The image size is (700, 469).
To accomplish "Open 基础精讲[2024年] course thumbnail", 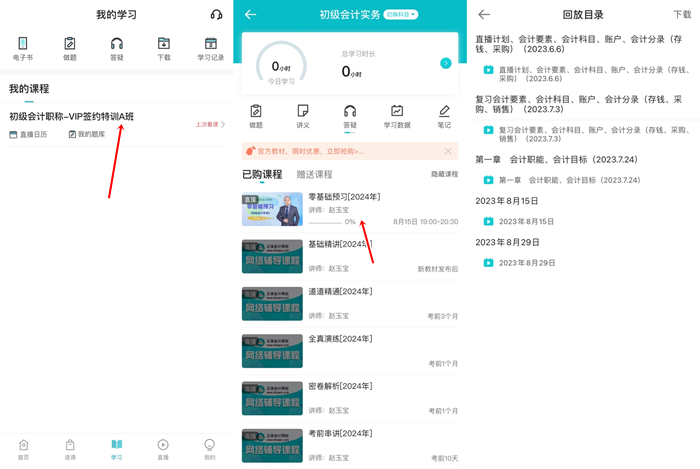I will click(272, 257).
